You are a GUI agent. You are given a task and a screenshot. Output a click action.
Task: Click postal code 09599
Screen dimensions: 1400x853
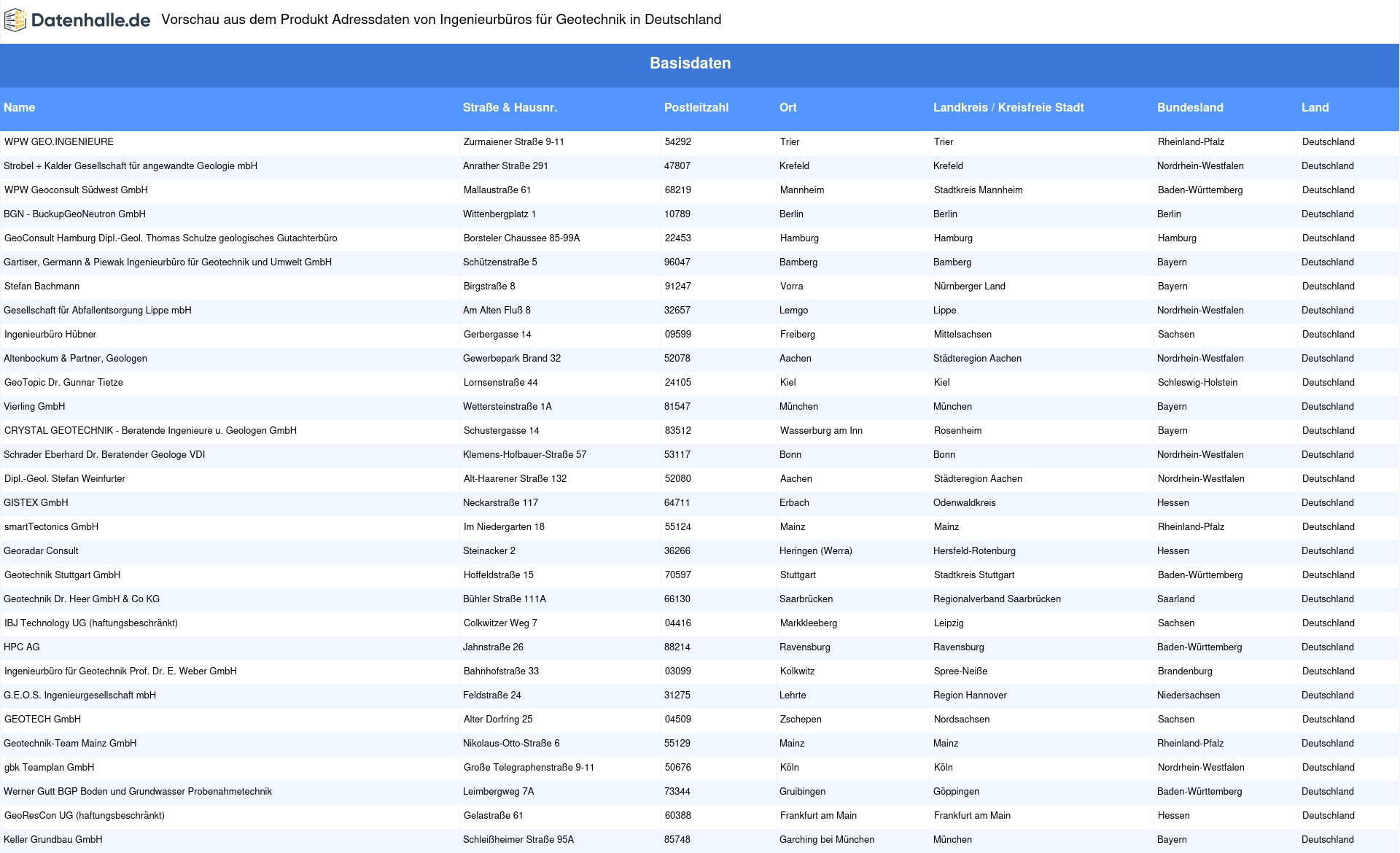coord(678,335)
